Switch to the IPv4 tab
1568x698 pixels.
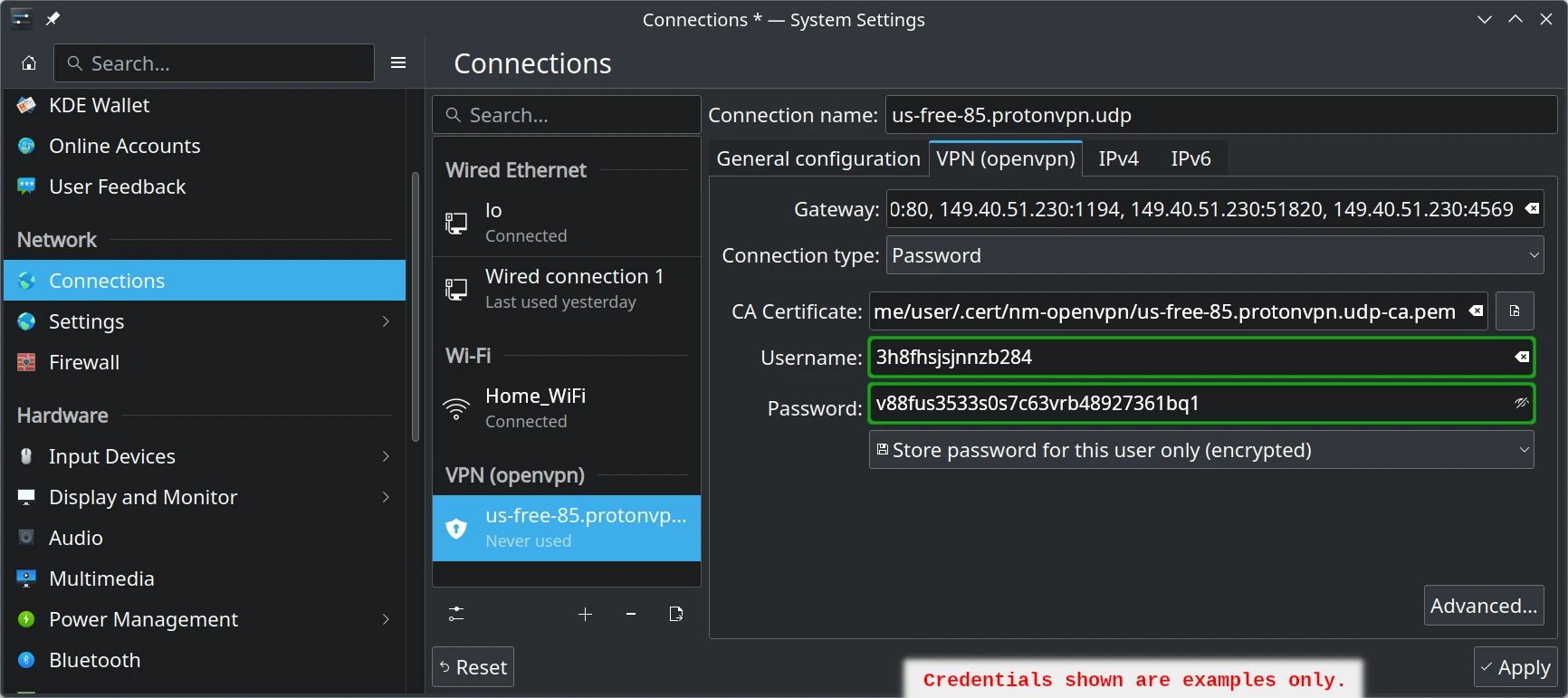coord(1118,158)
